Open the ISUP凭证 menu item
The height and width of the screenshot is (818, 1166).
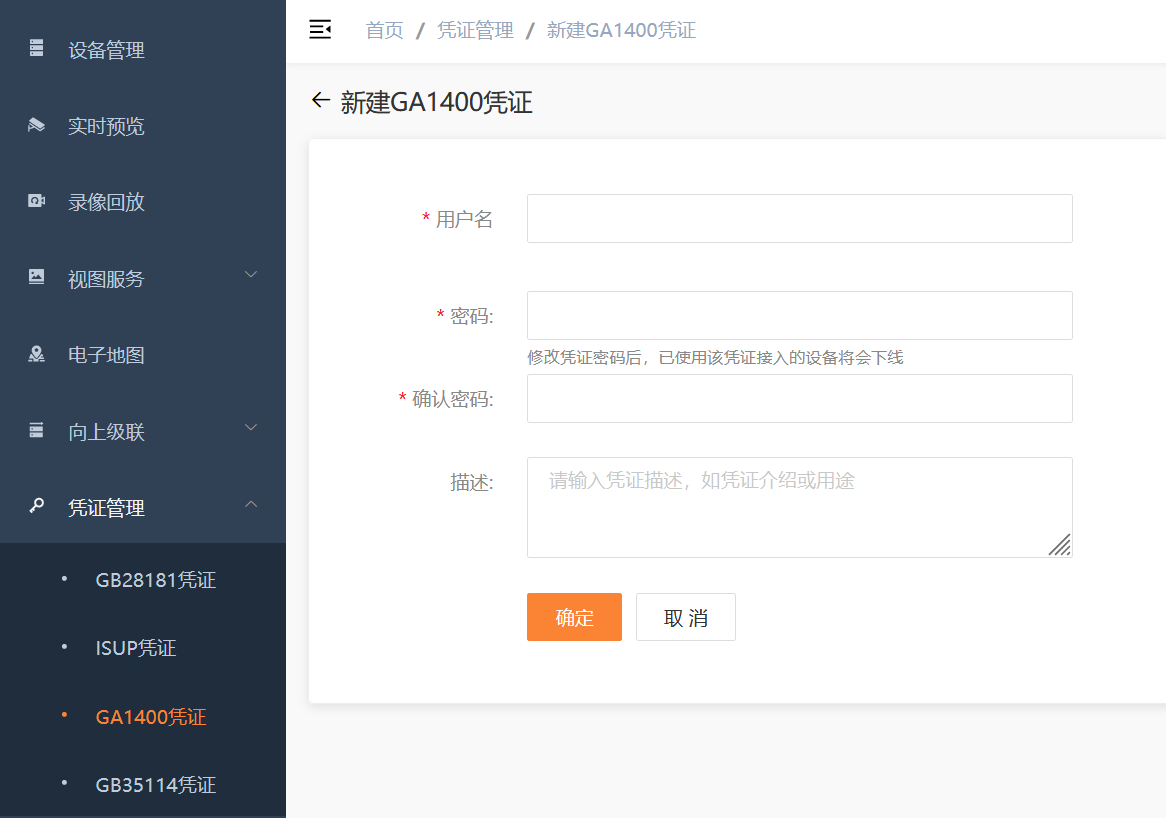(x=136, y=648)
